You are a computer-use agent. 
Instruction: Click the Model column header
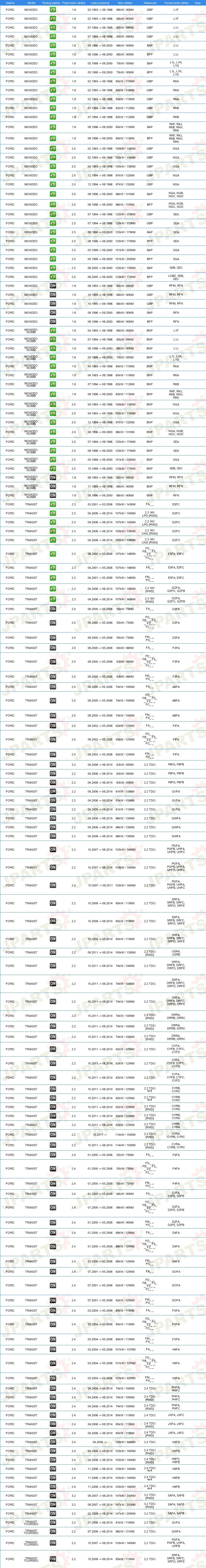point(31,3)
